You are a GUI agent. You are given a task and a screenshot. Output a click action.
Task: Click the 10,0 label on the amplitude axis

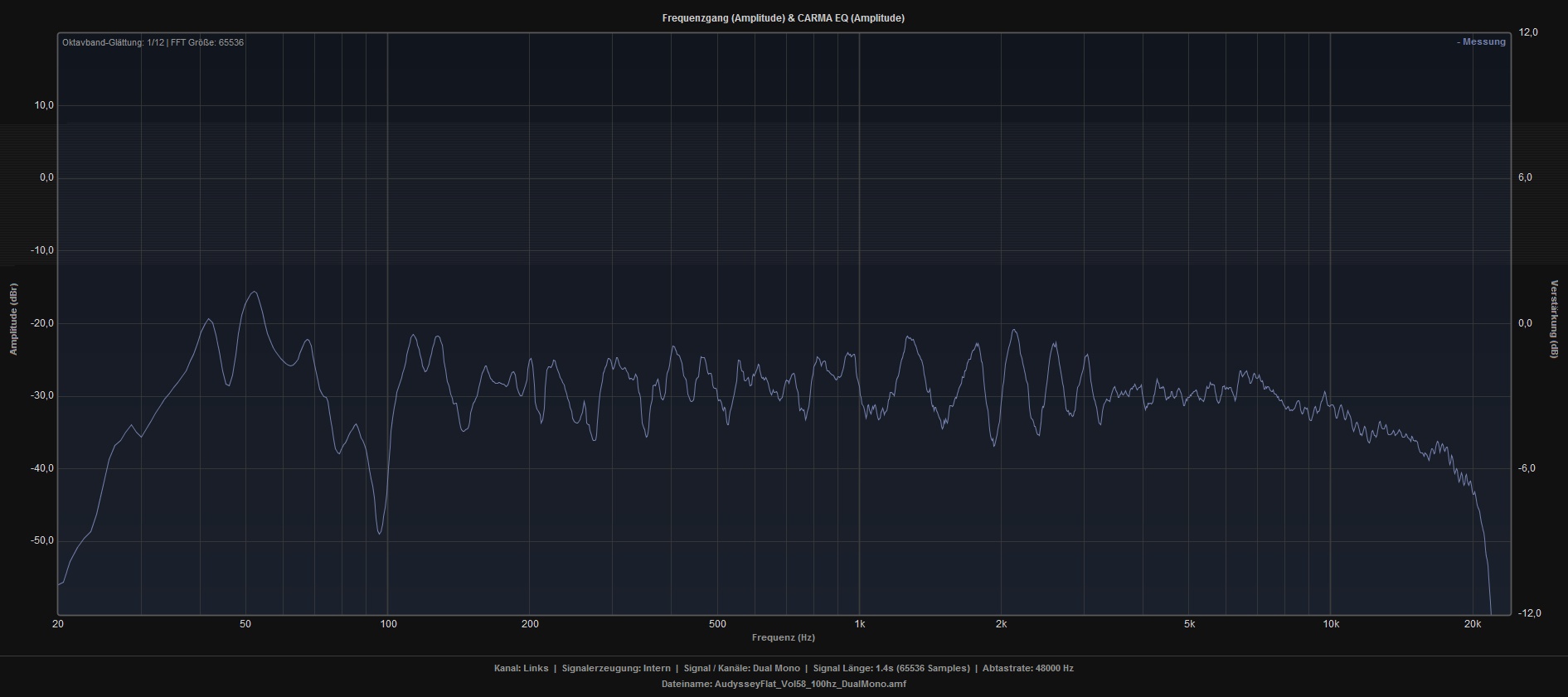44,105
